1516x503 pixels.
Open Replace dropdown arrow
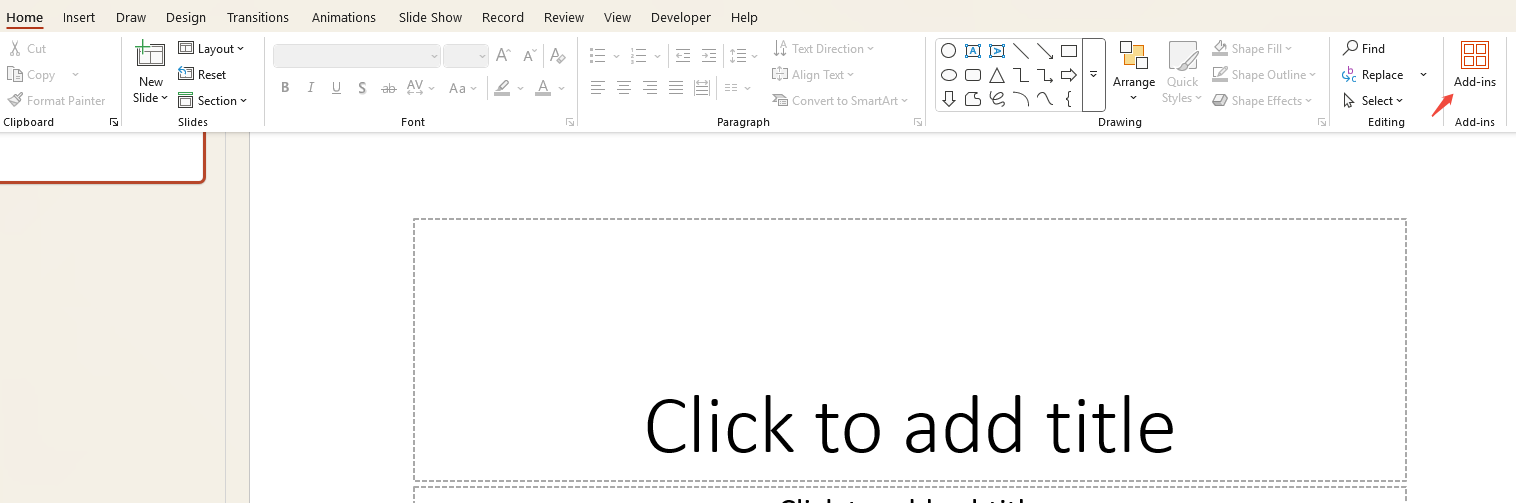1423,75
